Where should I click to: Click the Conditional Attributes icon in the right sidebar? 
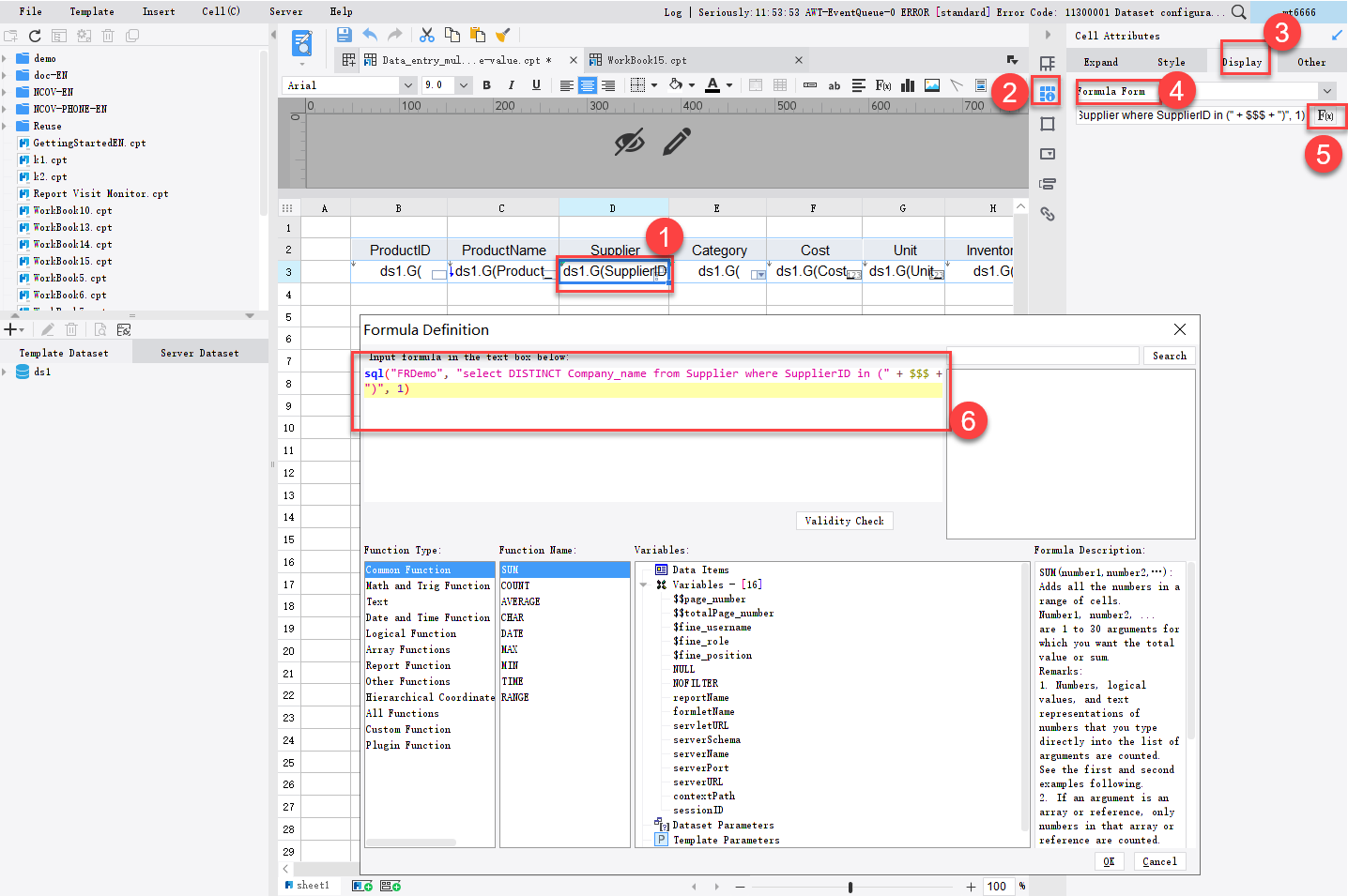pyautogui.click(x=1048, y=184)
